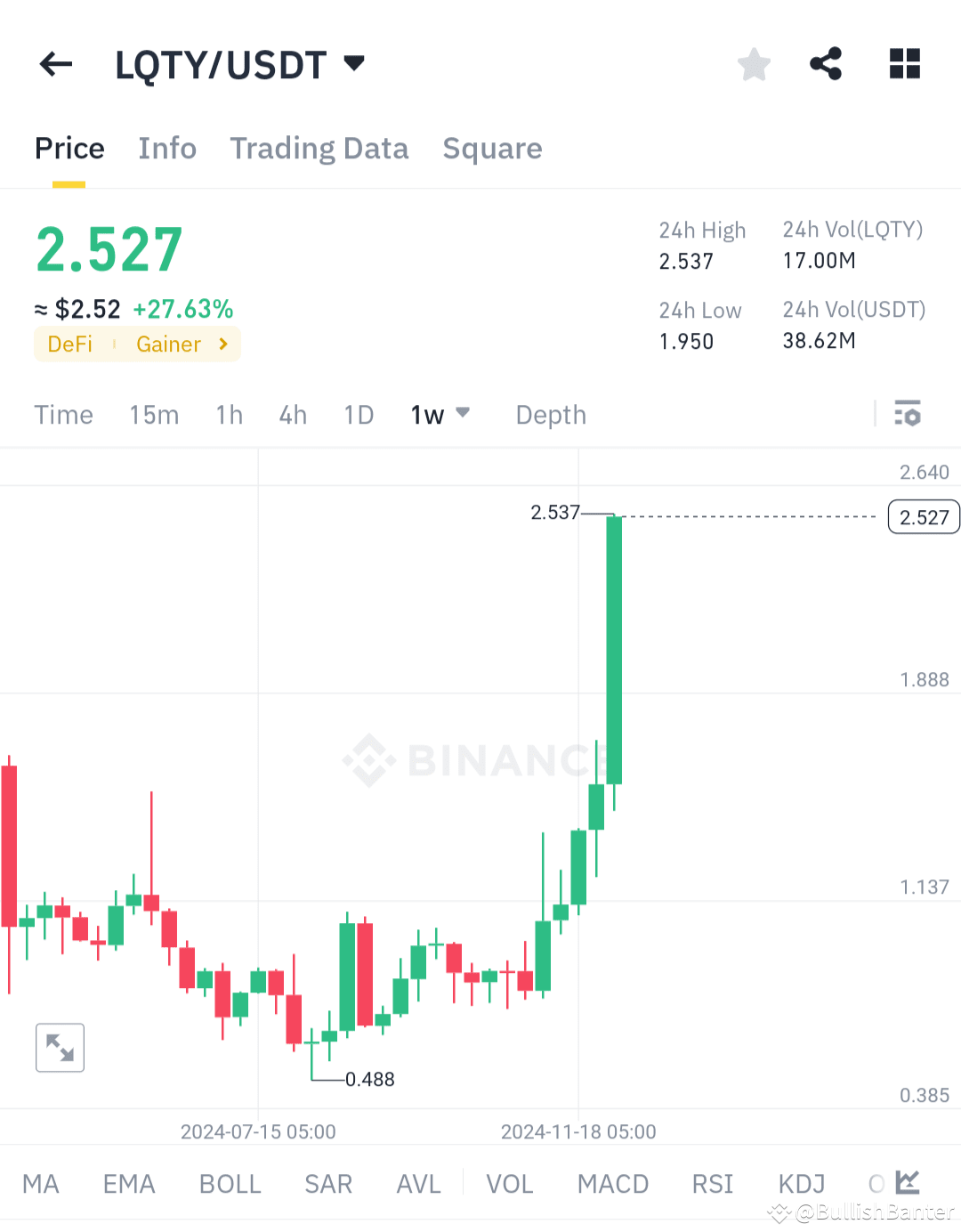Toggle the BOLL indicator
Viewport: 961px width, 1232px height.
click(x=230, y=1184)
